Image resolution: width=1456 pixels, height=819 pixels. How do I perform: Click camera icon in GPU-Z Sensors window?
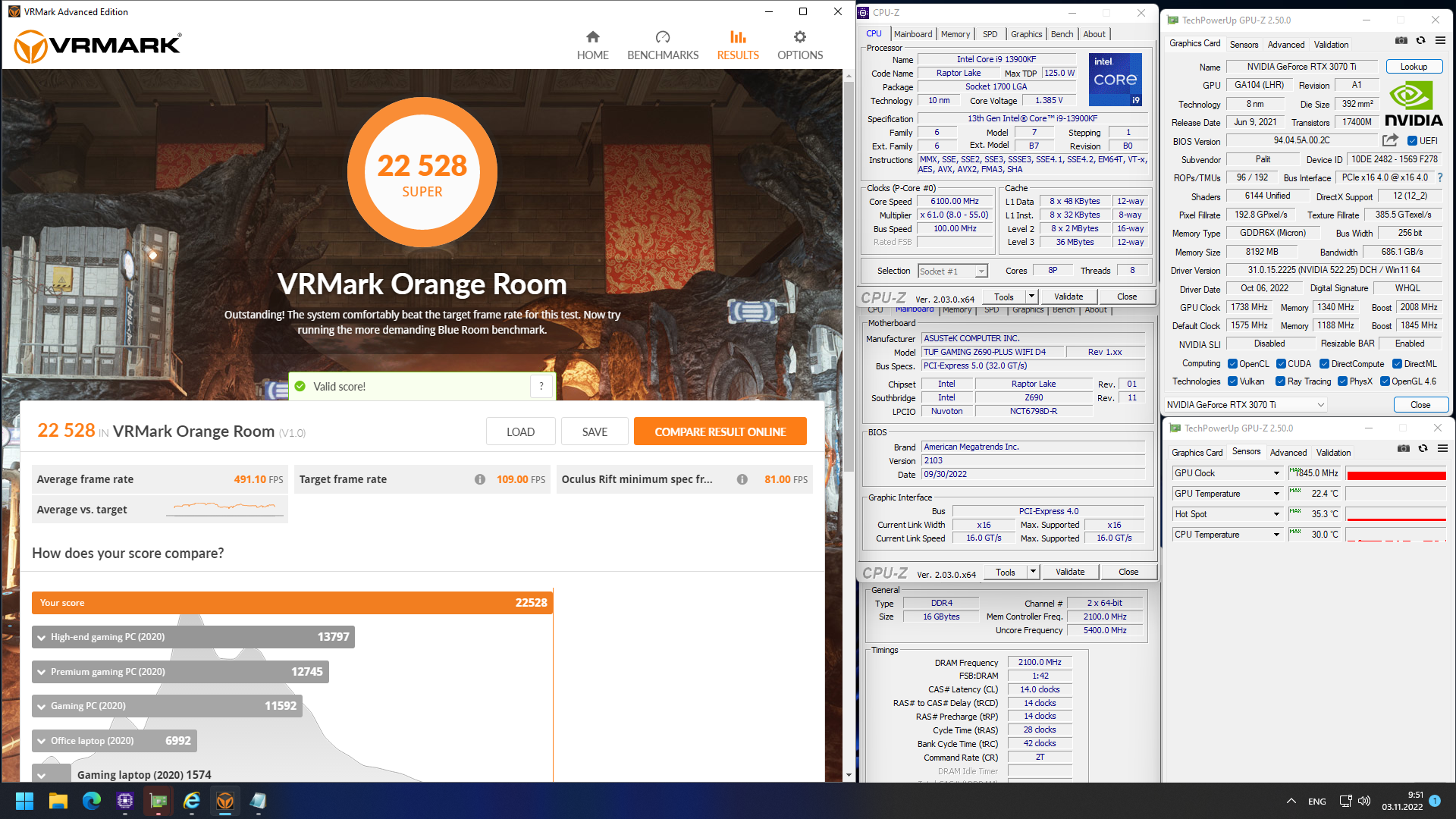click(x=1404, y=449)
